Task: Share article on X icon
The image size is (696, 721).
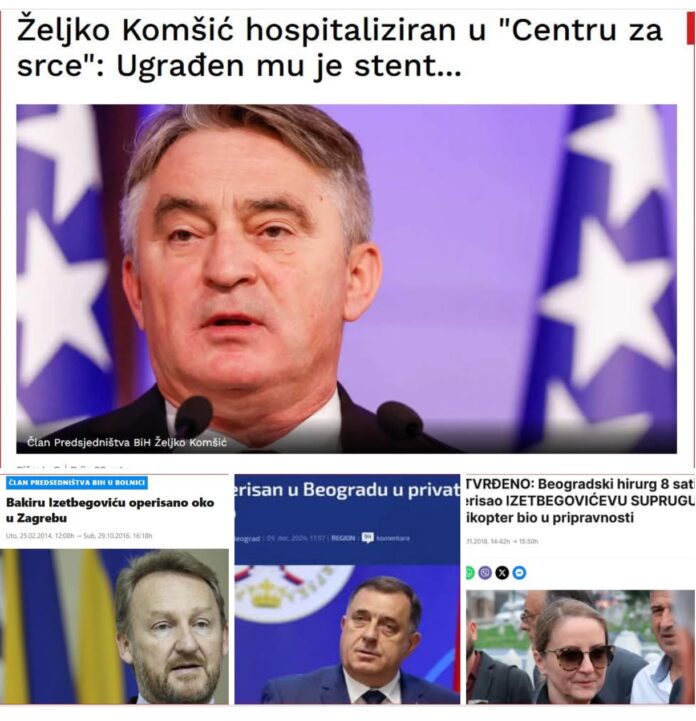Action: (502, 572)
